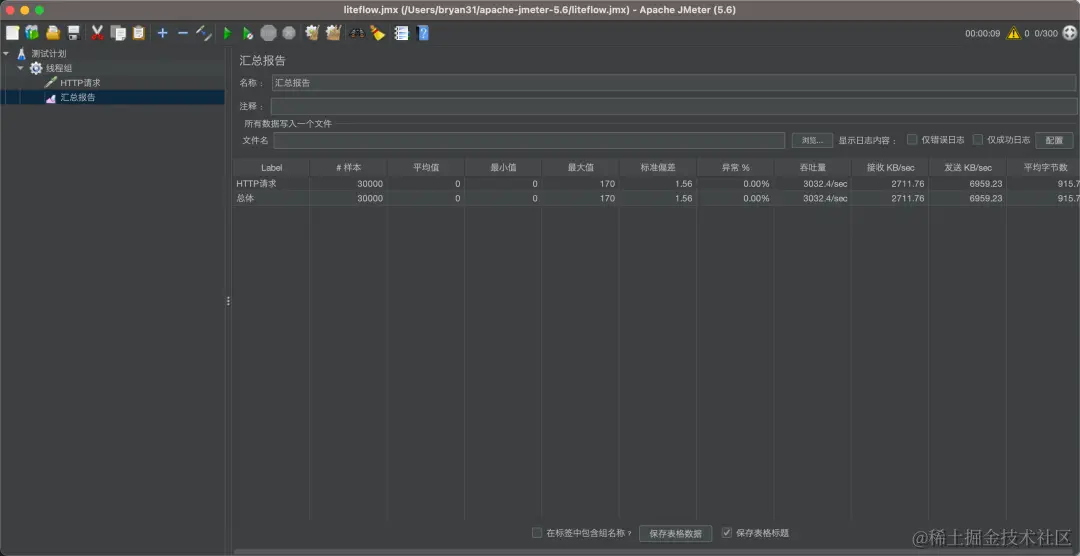Image resolution: width=1080 pixels, height=556 pixels.
Task: Open Help with the question mark icon
Action: pos(423,32)
